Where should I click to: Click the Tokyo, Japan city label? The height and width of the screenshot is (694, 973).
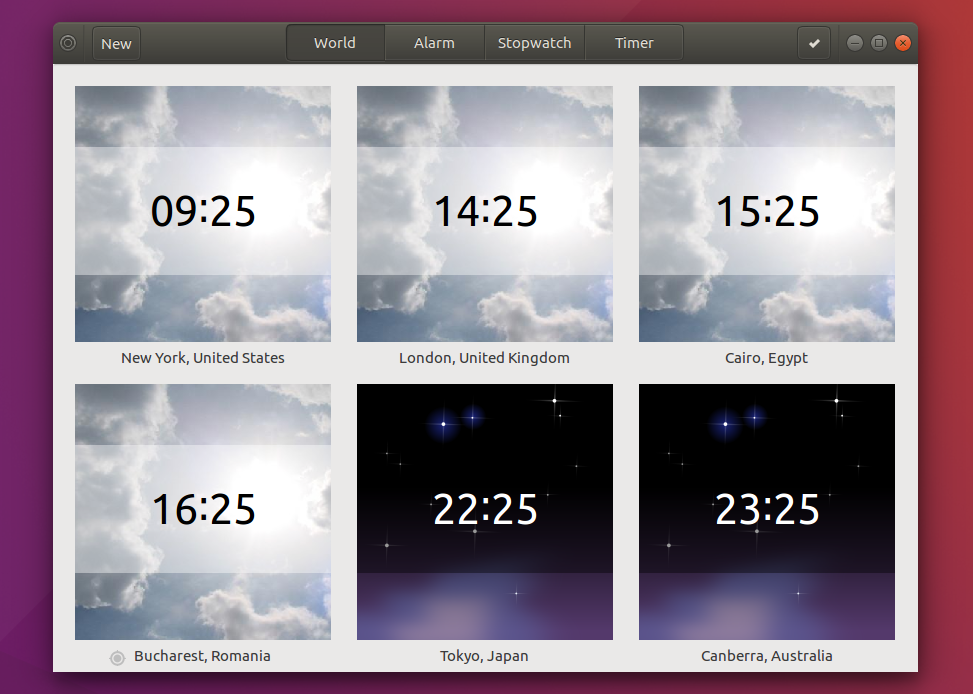pyautogui.click(x=484, y=657)
